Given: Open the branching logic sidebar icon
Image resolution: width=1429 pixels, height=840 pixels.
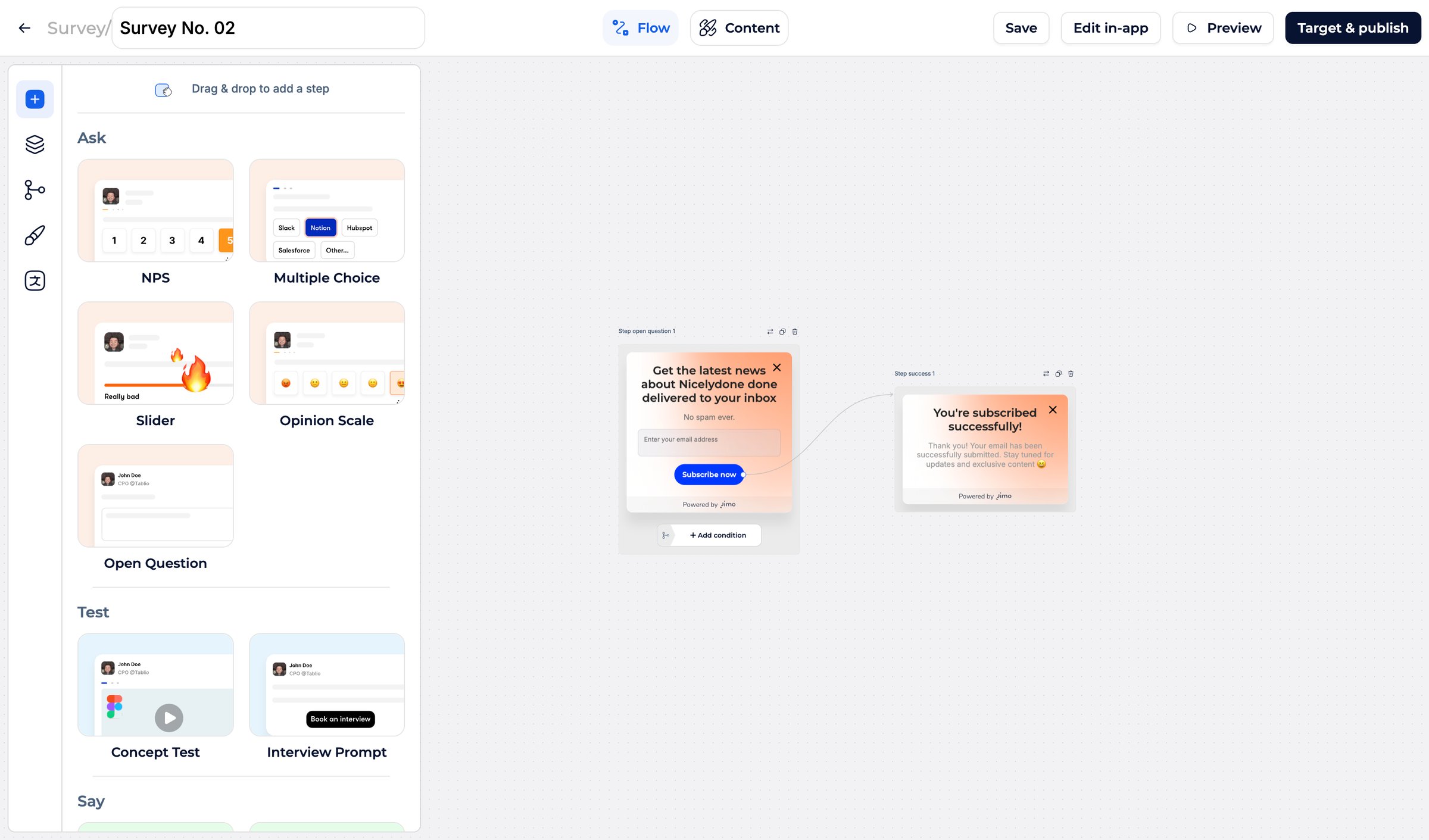Looking at the screenshot, I should [35, 190].
